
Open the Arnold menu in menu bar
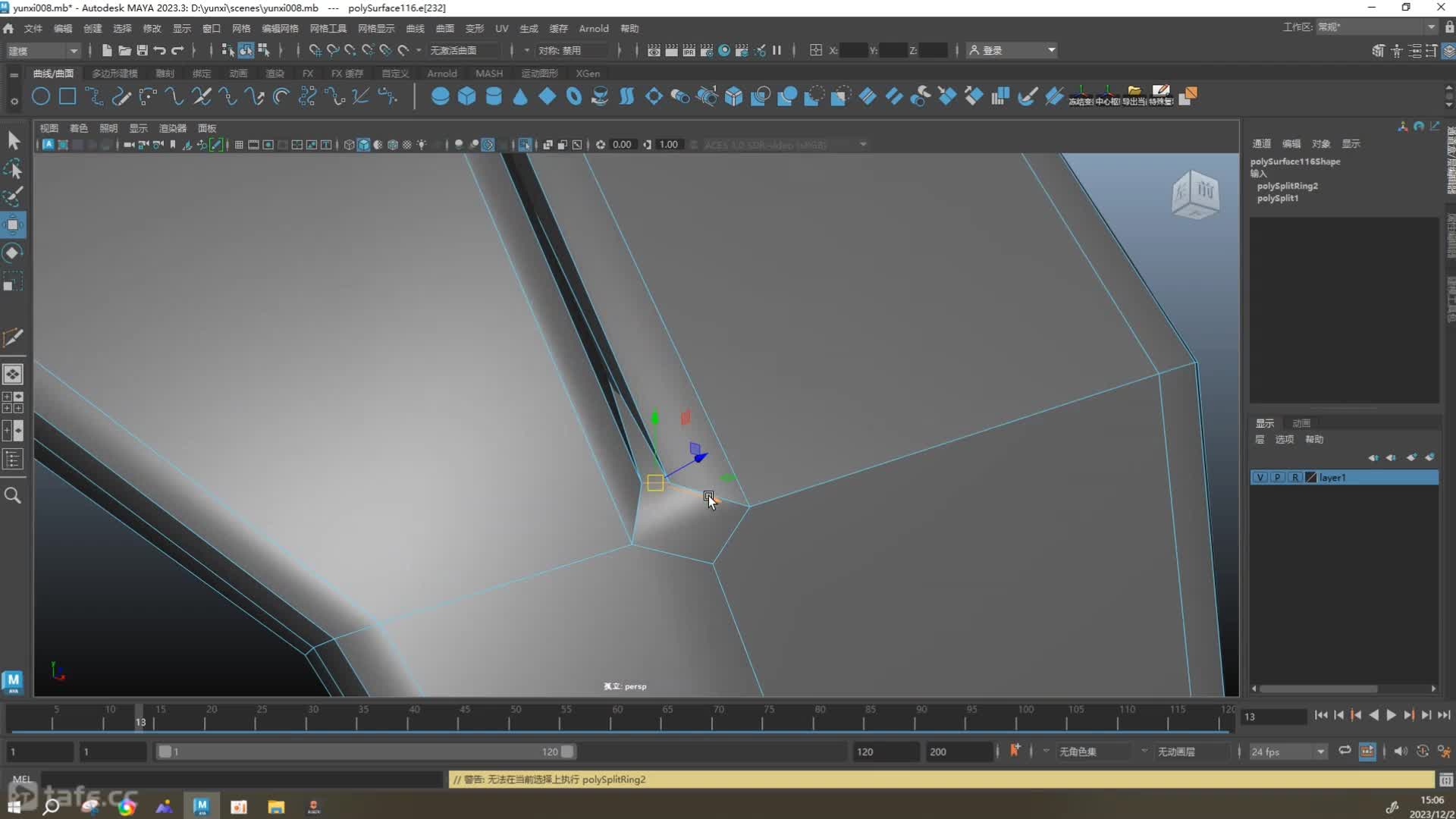click(594, 28)
